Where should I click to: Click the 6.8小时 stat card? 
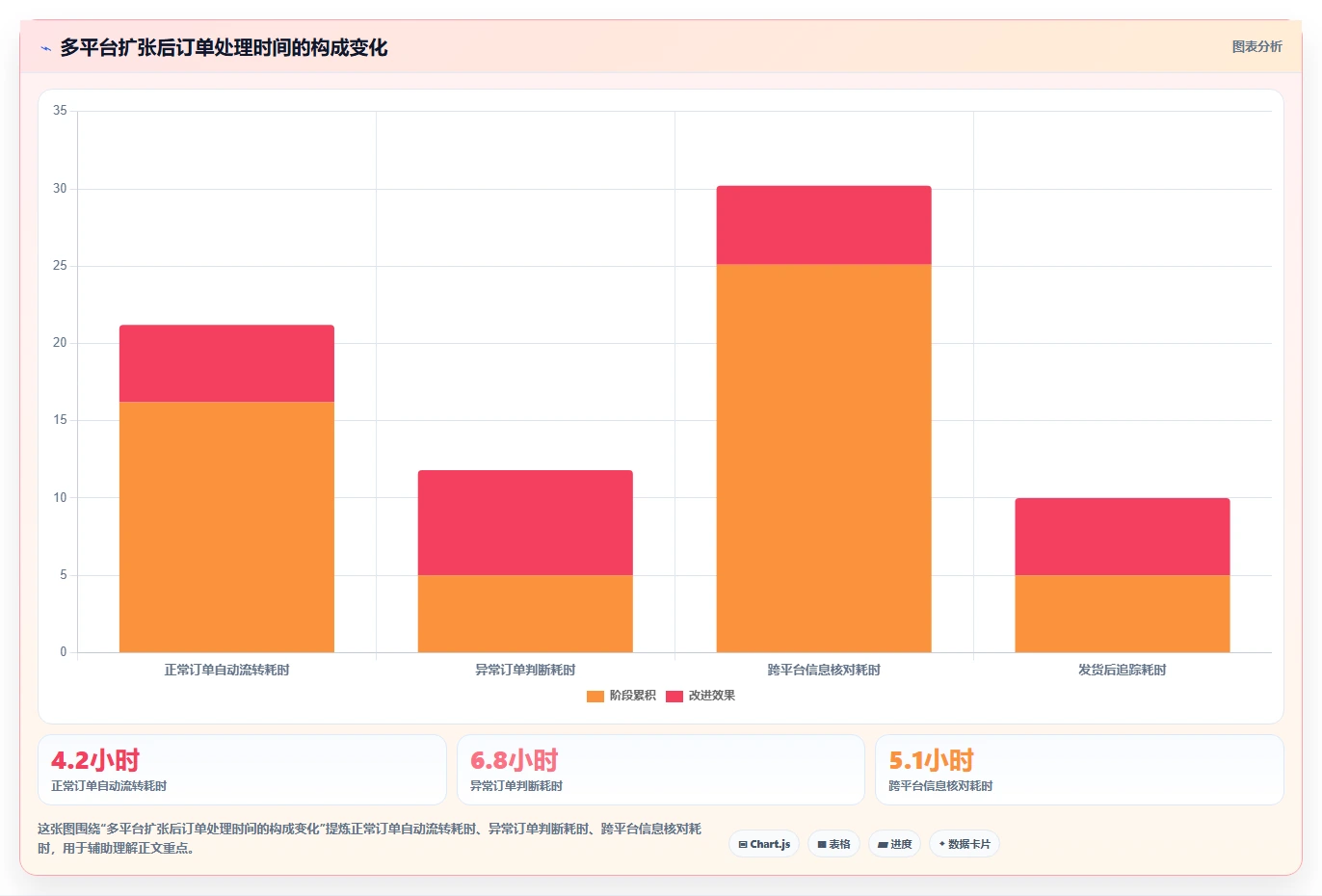660,770
